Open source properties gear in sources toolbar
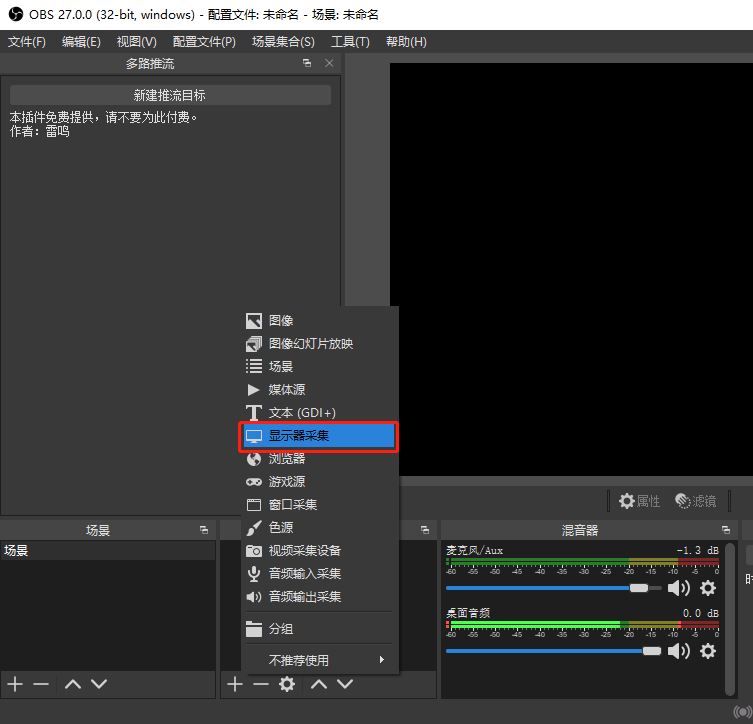This screenshot has height=724, width=753. coord(287,684)
